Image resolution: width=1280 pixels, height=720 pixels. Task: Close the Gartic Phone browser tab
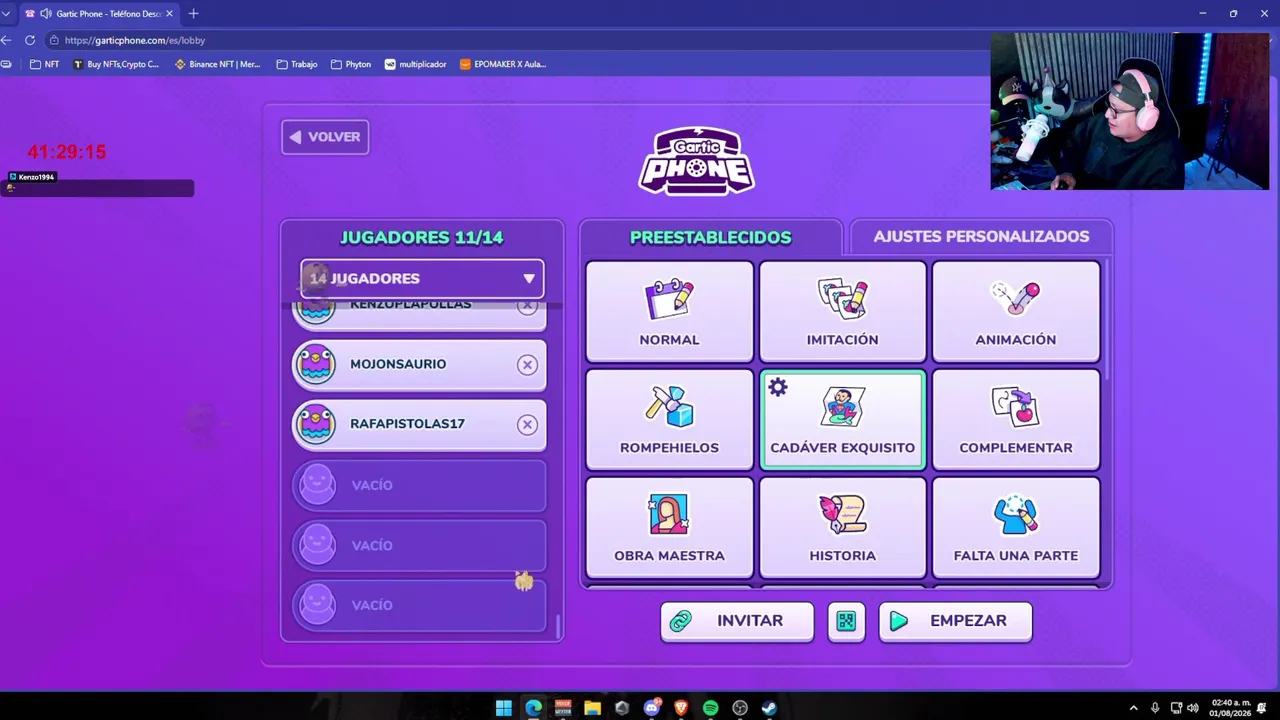[x=170, y=14]
